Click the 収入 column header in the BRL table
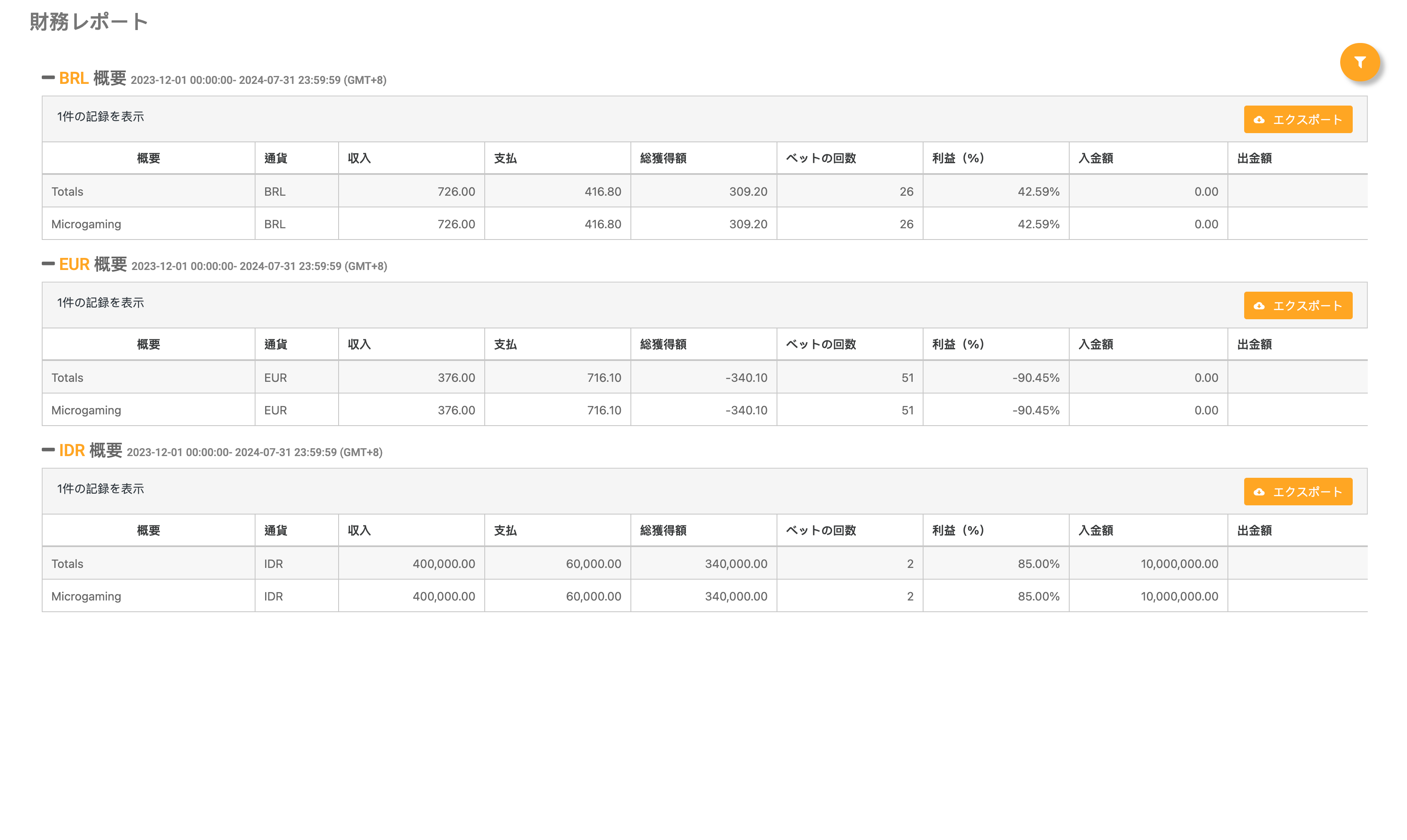Viewport: 1407px width, 840px height. (359, 159)
